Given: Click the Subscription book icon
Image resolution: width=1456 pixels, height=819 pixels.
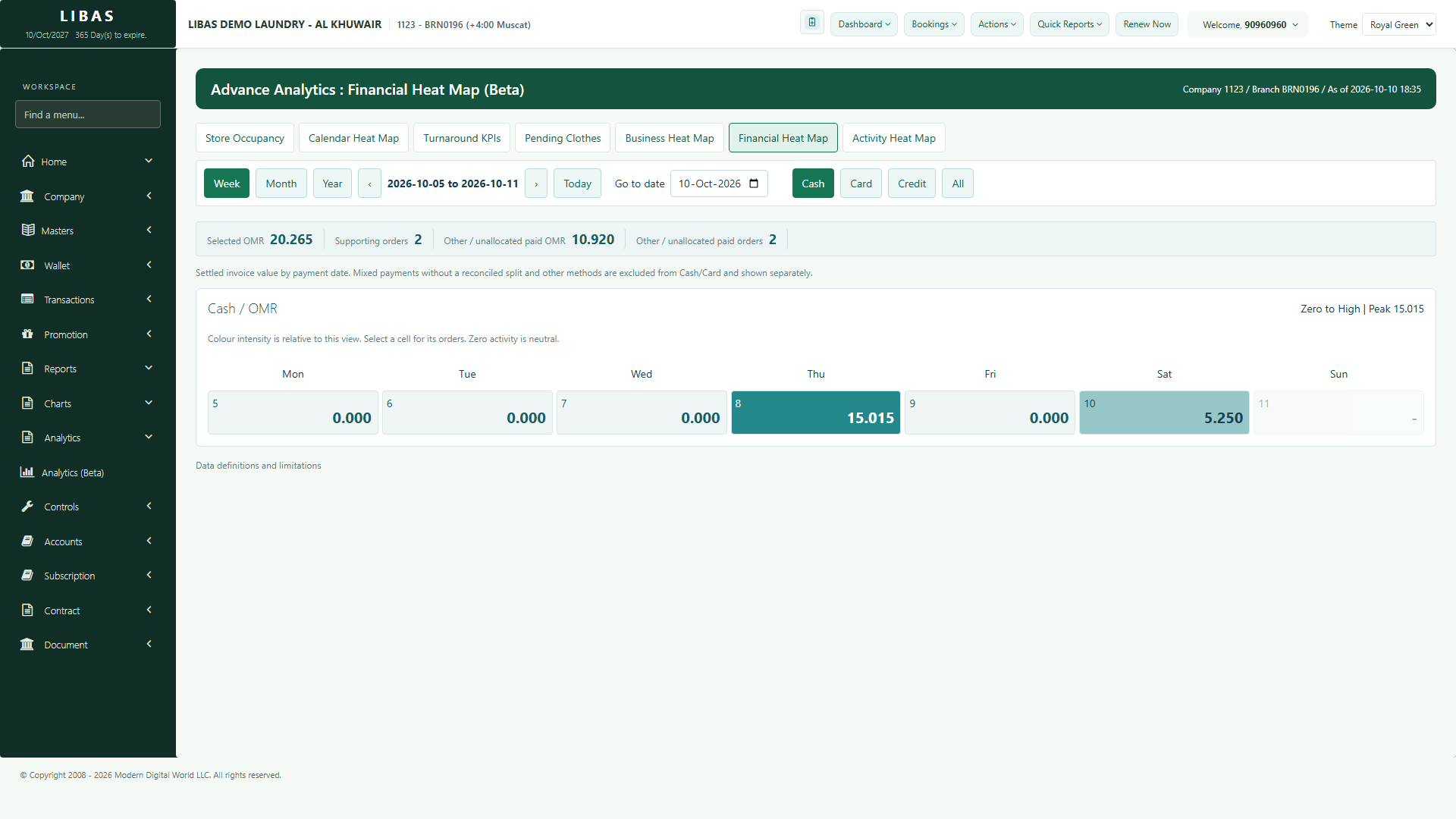Looking at the screenshot, I should (27, 575).
